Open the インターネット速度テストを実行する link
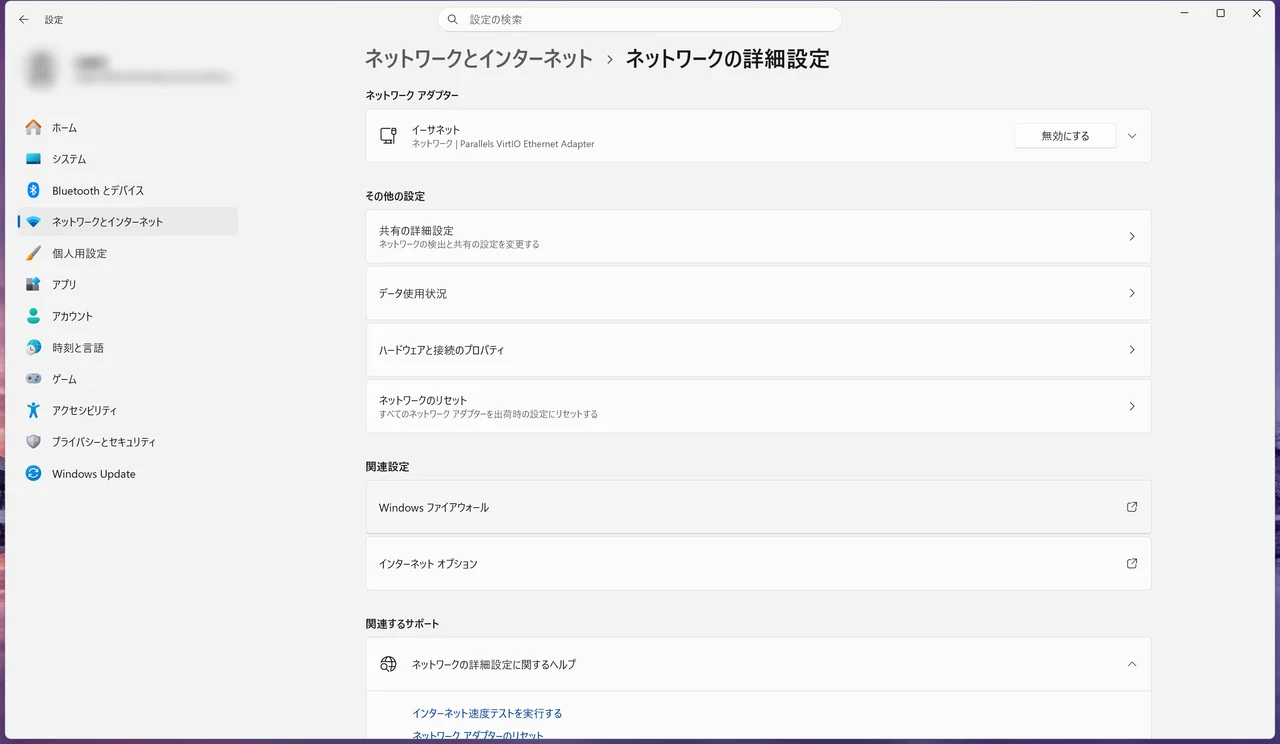 point(487,713)
